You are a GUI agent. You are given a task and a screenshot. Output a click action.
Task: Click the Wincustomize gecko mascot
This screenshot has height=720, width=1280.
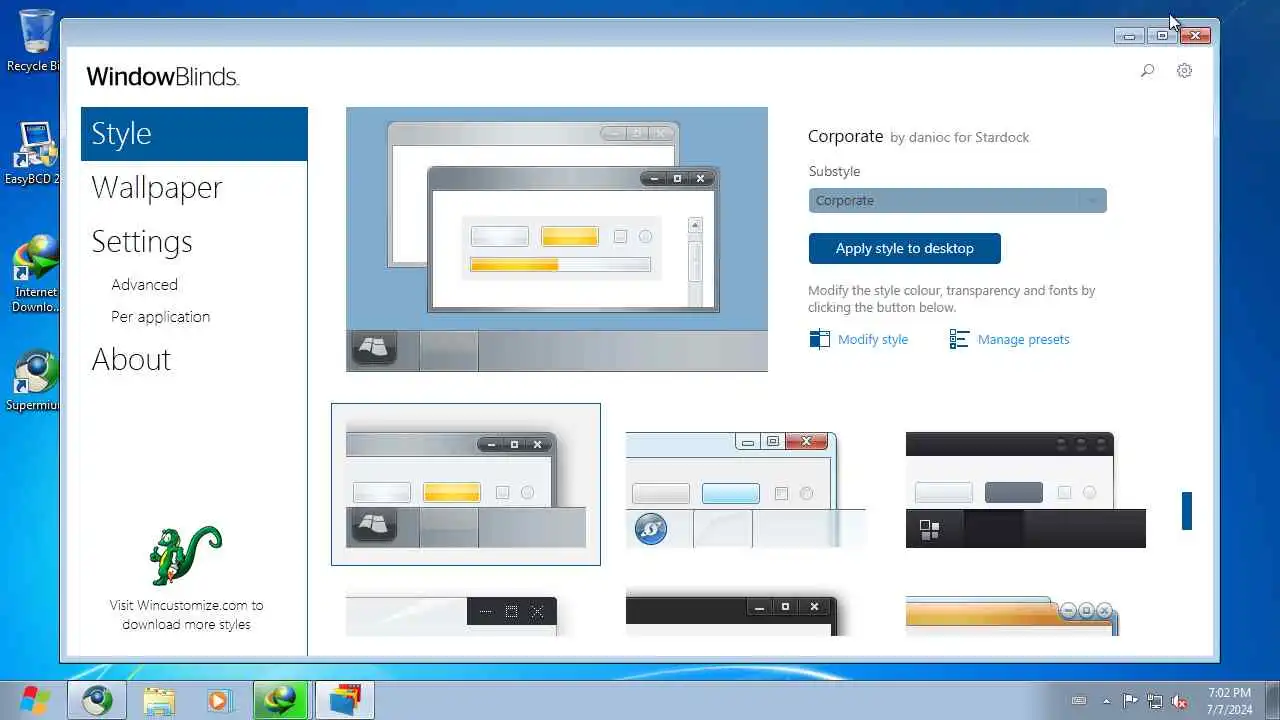coord(186,555)
